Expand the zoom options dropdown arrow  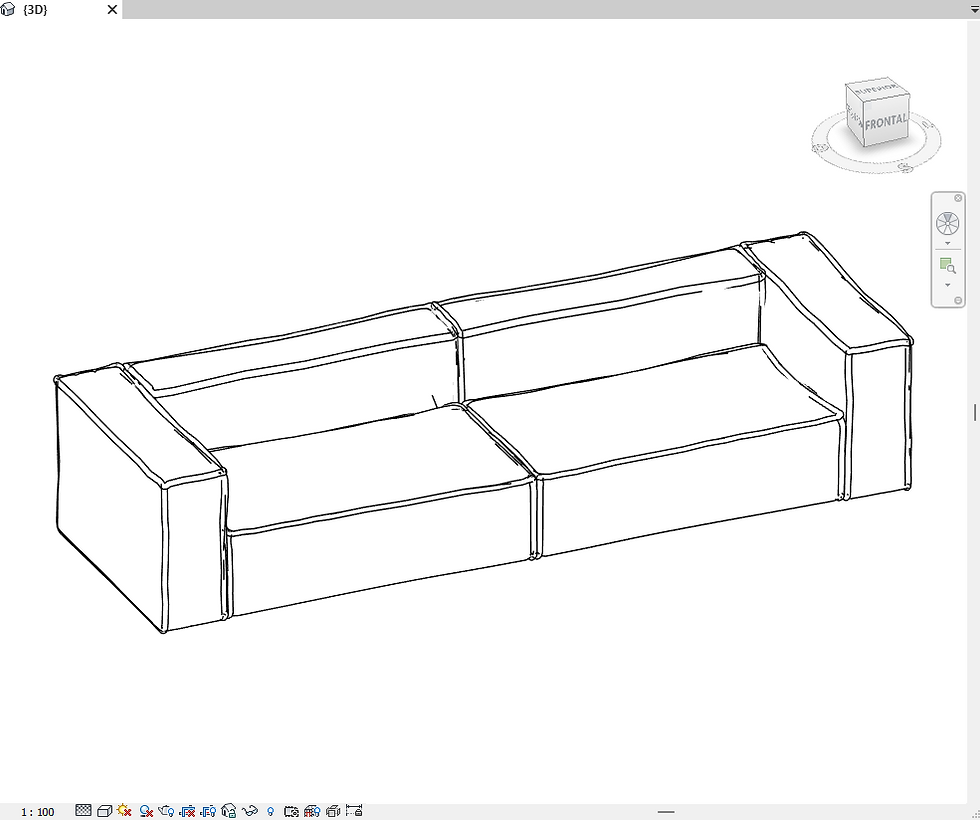point(948,285)
